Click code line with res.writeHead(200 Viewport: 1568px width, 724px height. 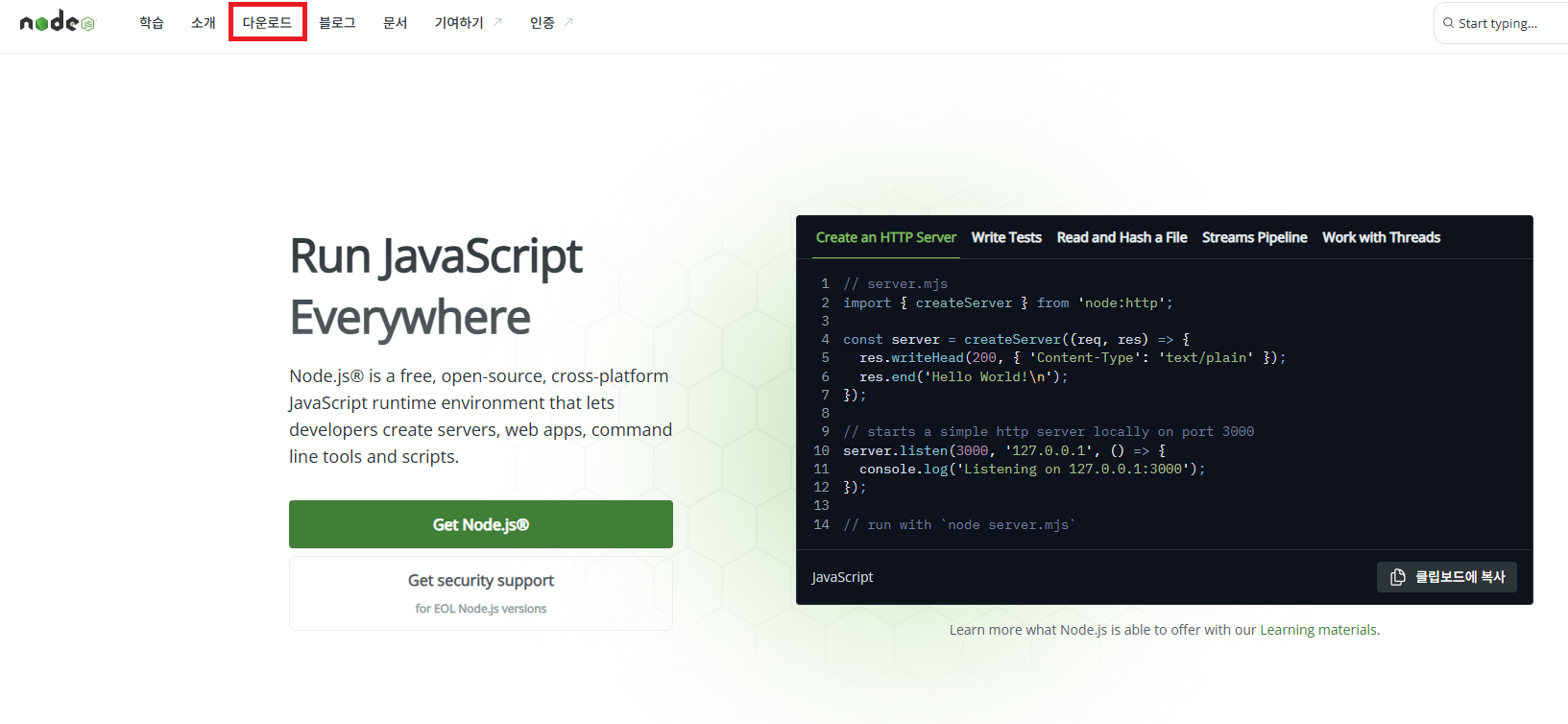[x=1073, y=357]
